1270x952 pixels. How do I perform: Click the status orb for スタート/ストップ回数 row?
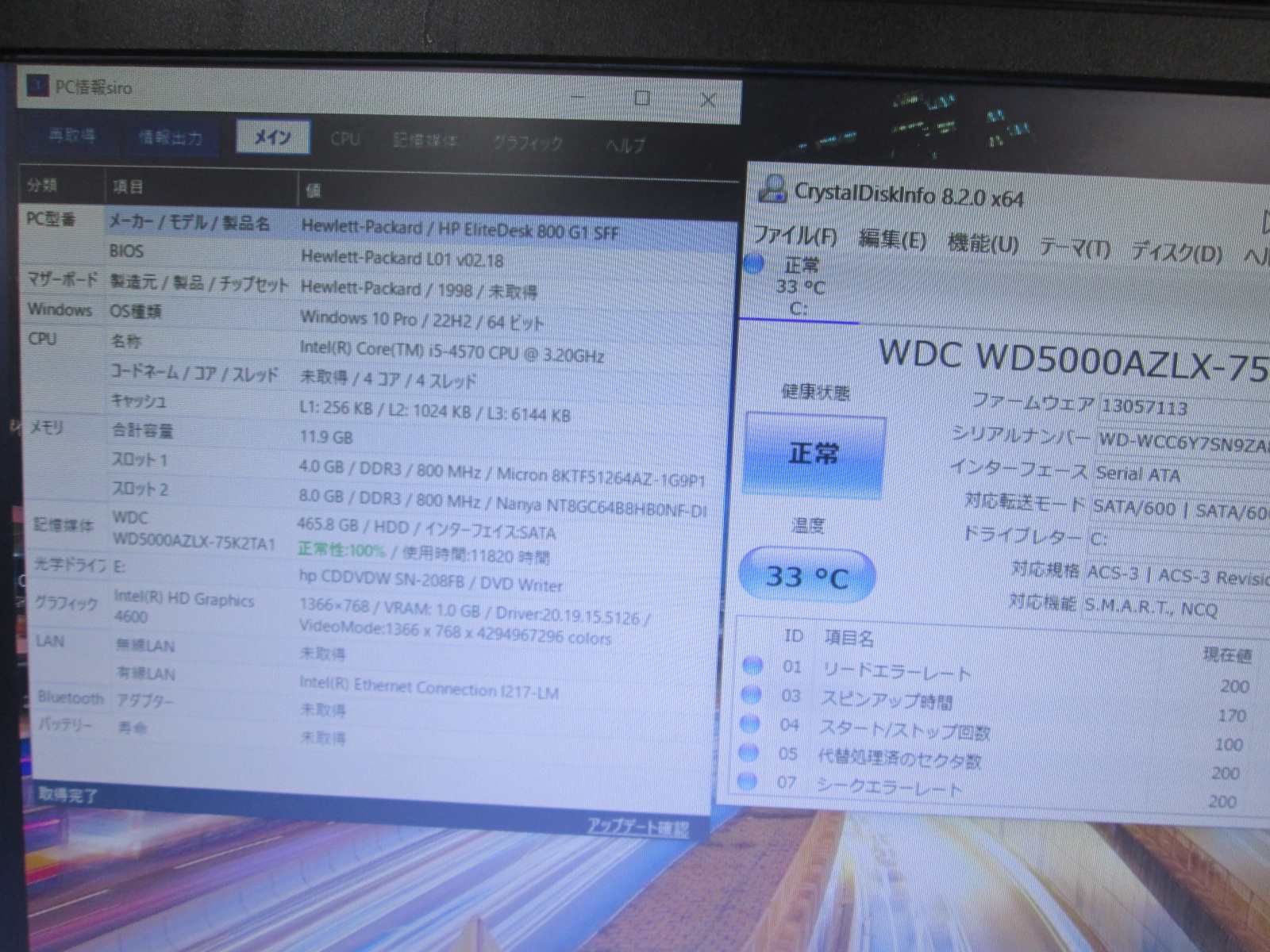coord(749,723)
